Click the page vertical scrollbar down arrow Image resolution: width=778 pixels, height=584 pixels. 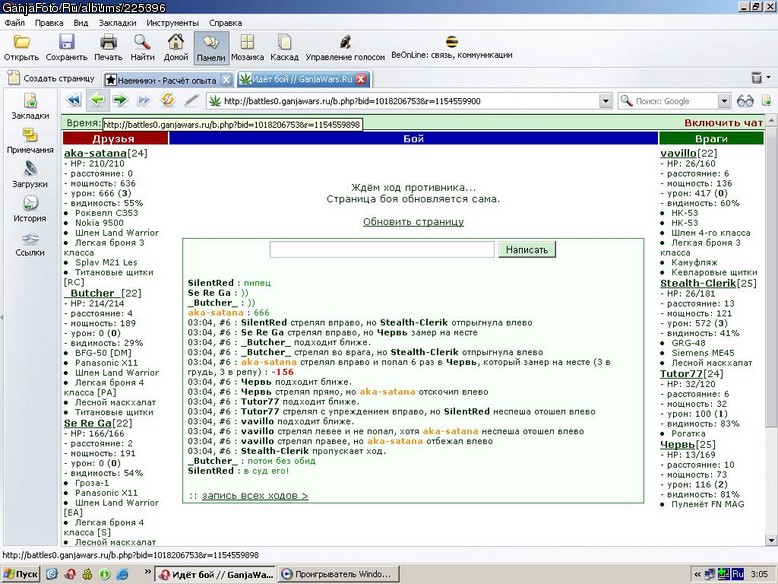tap(771, 540)
